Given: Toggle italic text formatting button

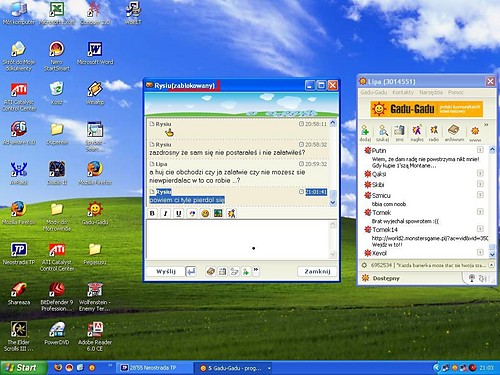Looking at the screenshot, I should point(165,213).
